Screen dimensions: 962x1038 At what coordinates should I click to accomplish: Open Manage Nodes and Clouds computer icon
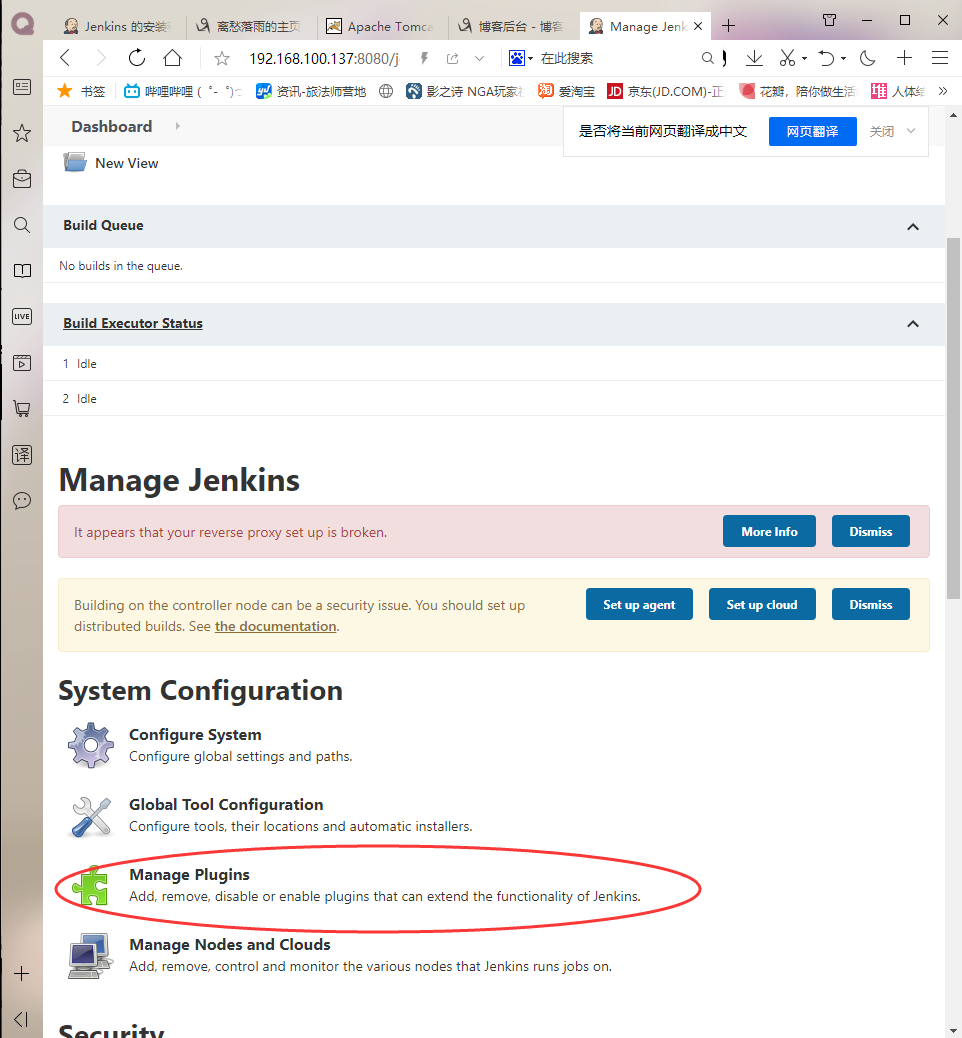tap(90, 956)
